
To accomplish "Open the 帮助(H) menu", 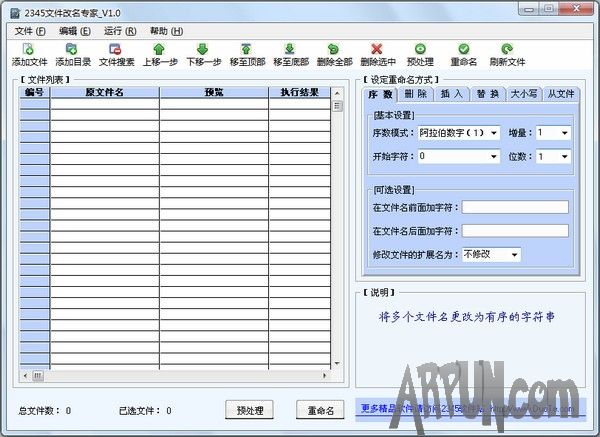I will coord(166,31).
